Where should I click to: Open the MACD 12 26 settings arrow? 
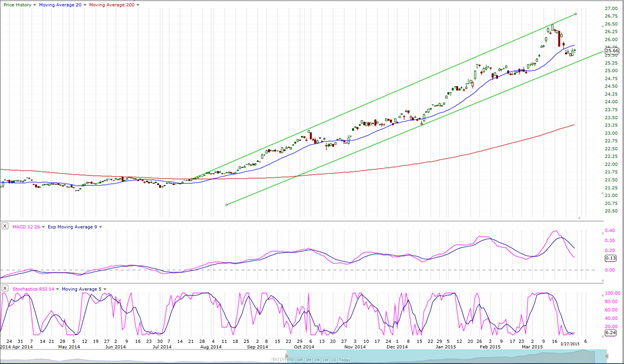click(43, 227)
